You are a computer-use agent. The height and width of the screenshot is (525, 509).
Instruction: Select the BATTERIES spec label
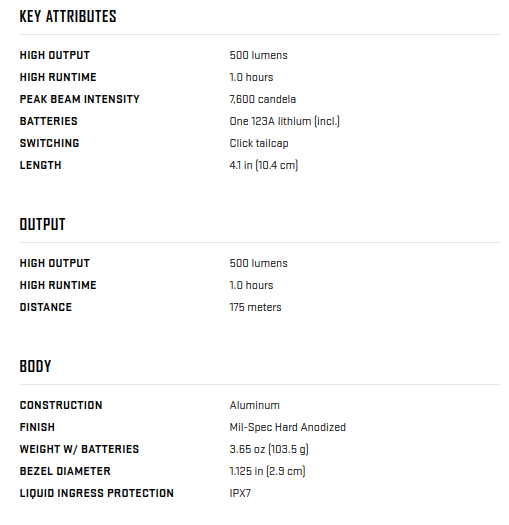49,121
